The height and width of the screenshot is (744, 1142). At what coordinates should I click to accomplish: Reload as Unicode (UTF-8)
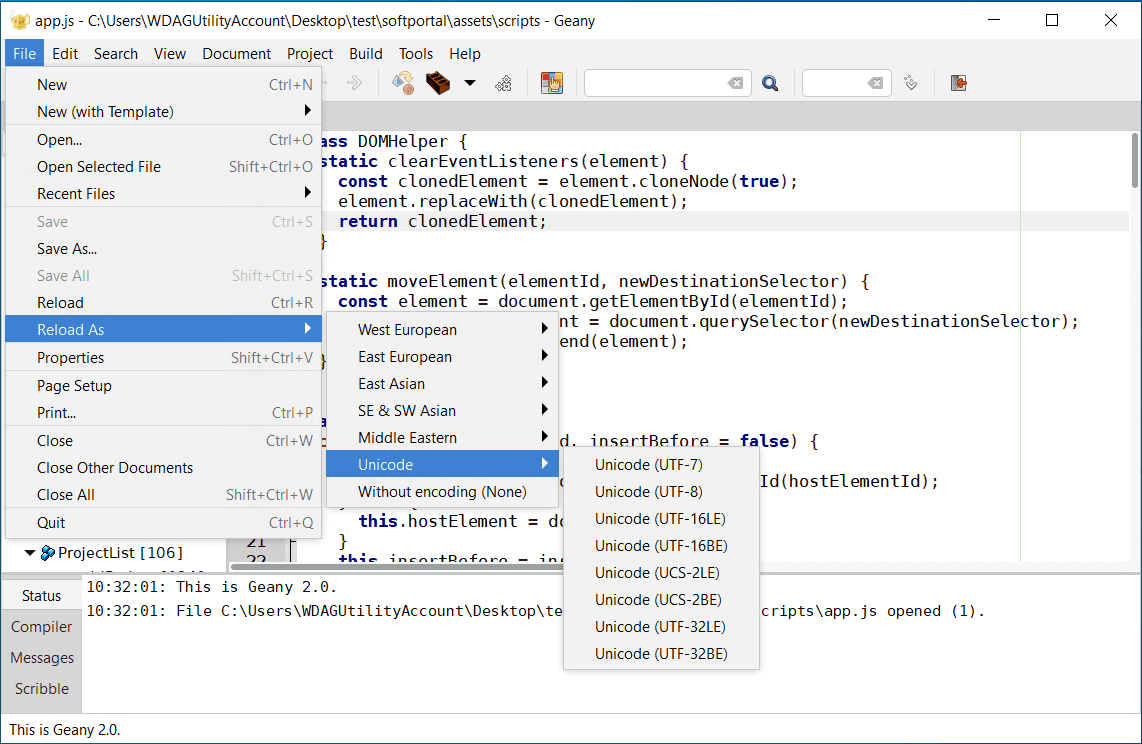[x=661, y=491]
